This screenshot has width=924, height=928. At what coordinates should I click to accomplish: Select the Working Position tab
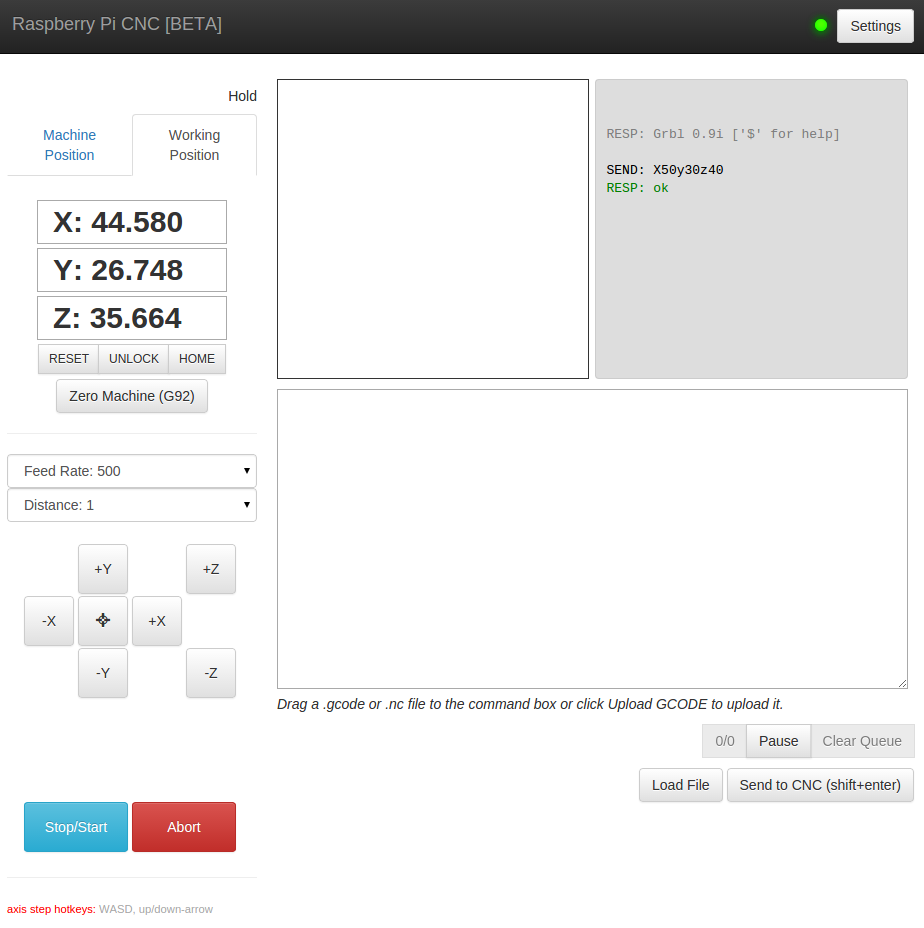coord(194,145)
